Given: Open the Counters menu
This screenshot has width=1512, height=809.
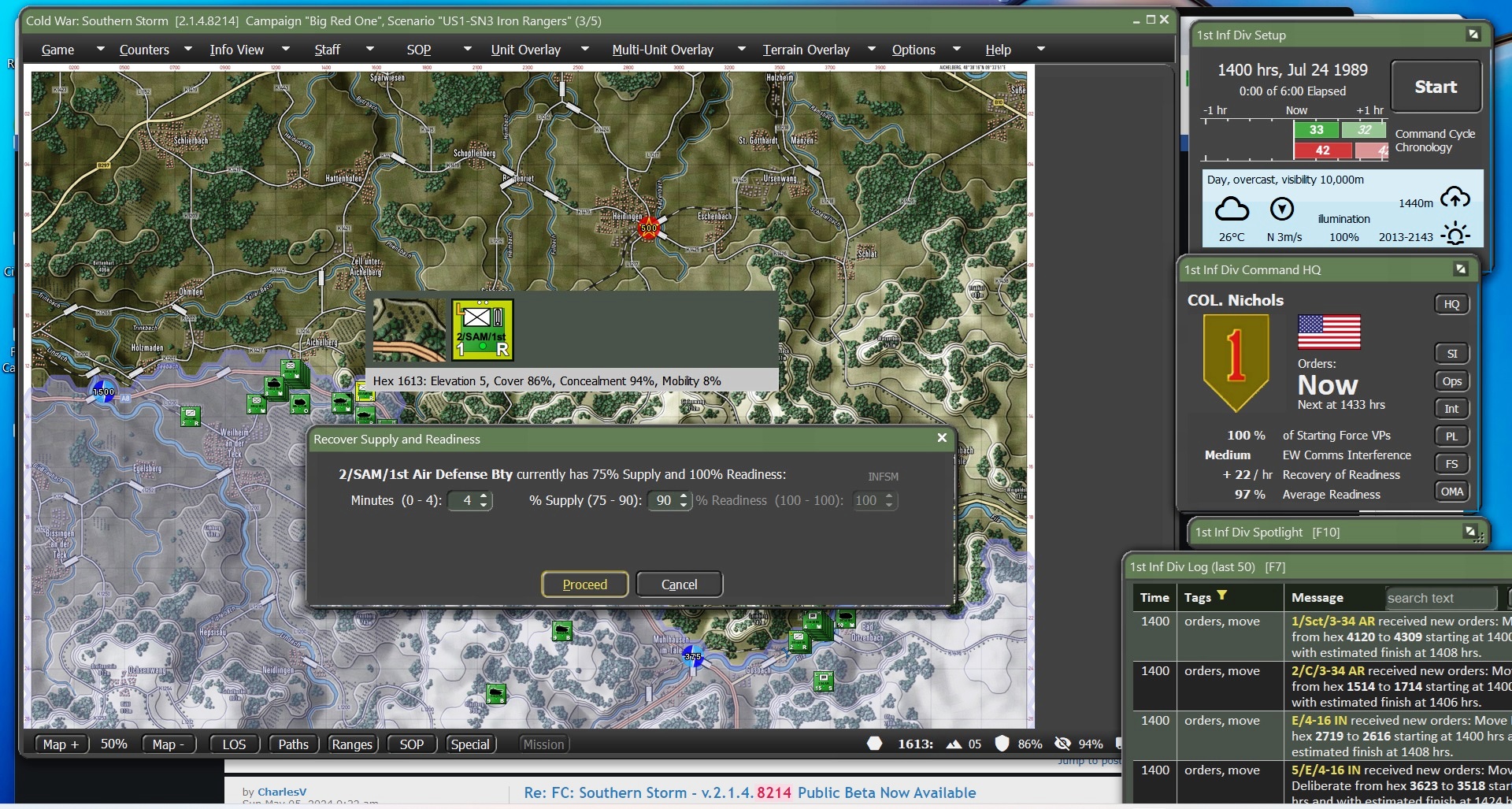Looking at the screenshot, I should 144,50.
